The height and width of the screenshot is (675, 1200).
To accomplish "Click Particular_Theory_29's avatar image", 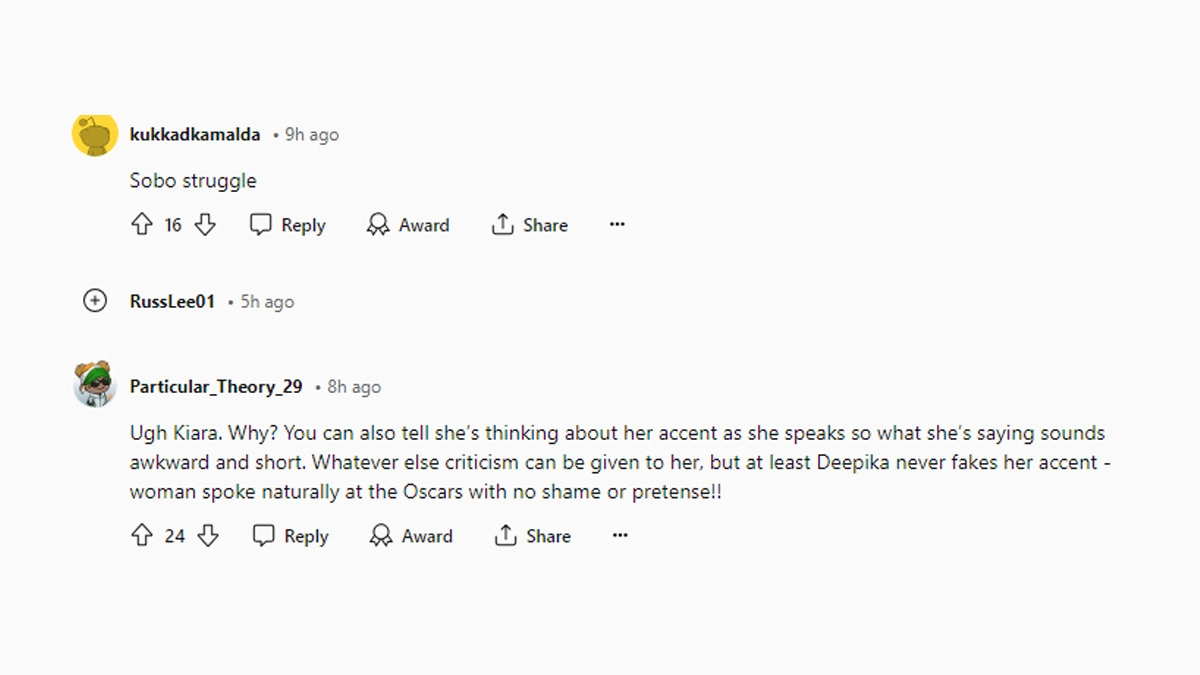I will 95,385.
